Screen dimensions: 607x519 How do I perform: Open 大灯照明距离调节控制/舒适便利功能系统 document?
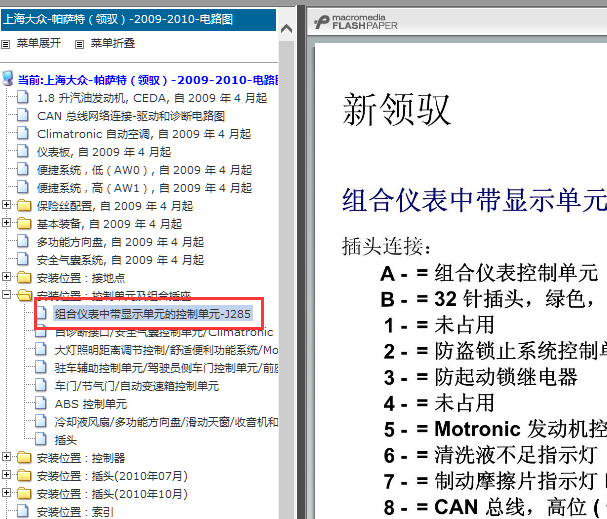click(x=166, y=350)
